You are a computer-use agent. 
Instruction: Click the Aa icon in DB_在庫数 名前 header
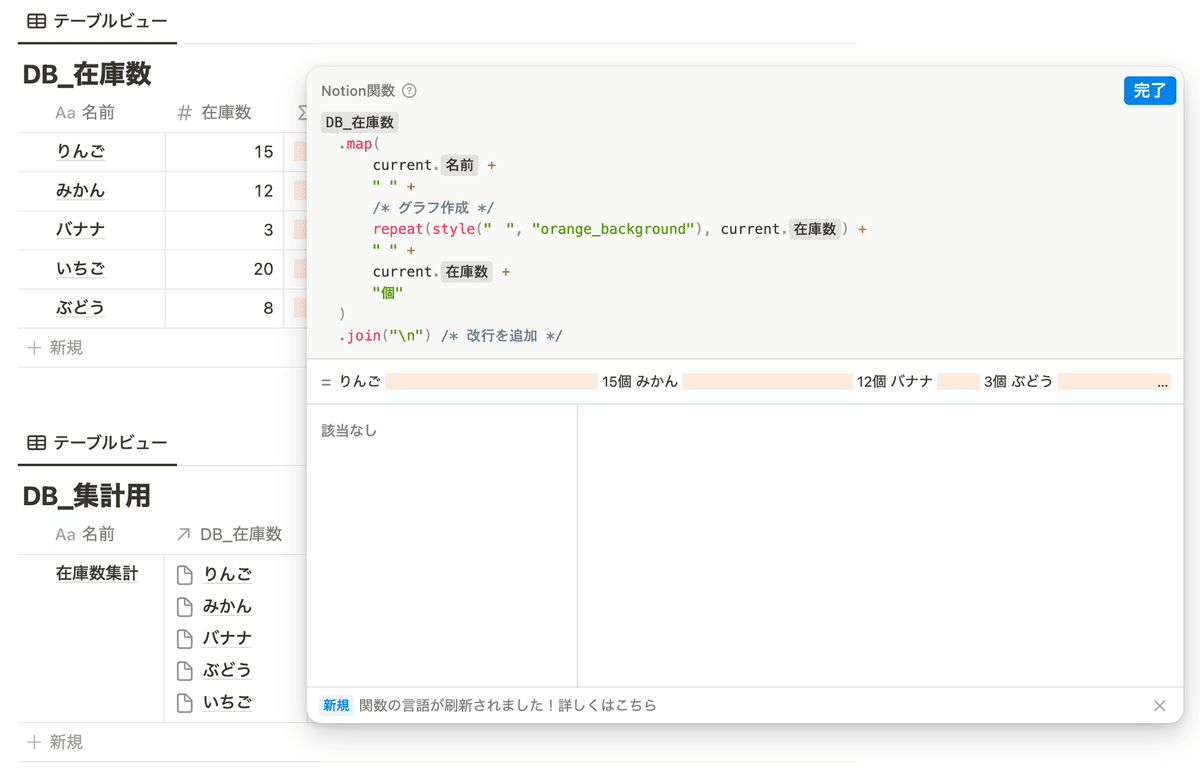coord(65,113)
